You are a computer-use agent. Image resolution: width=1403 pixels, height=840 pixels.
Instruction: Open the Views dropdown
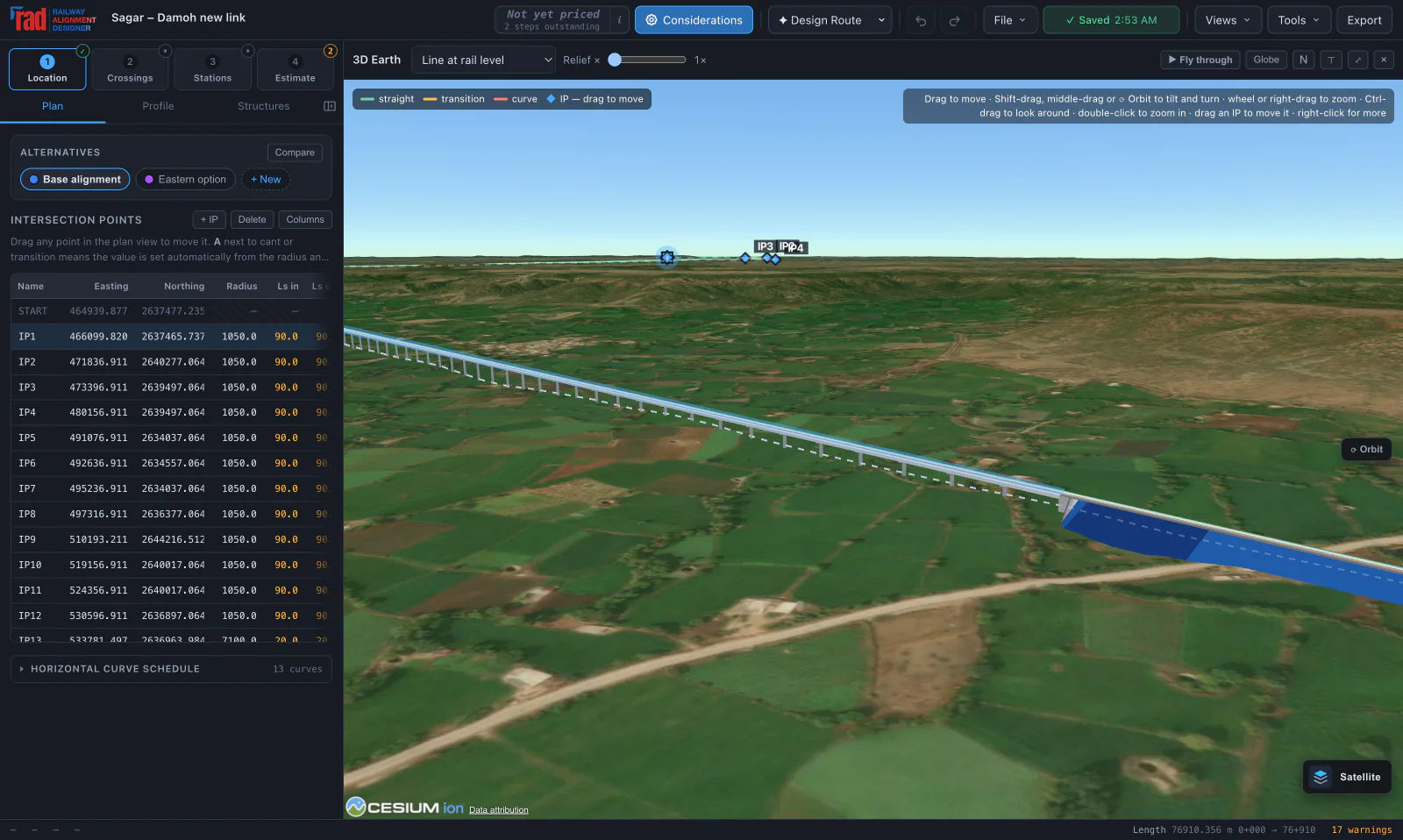coord(1228,20)
